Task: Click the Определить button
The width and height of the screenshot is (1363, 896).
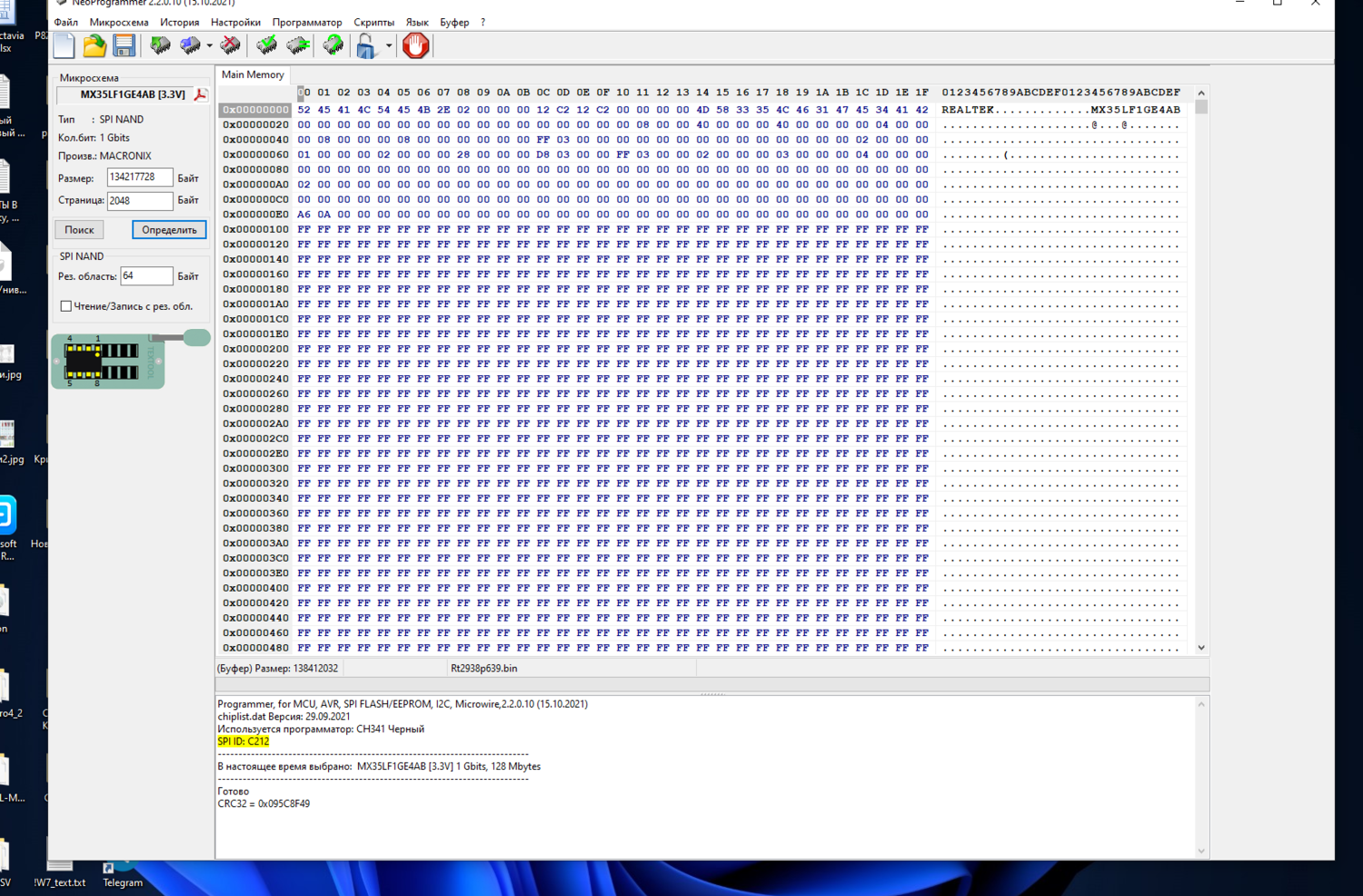Action: point(169,230)
